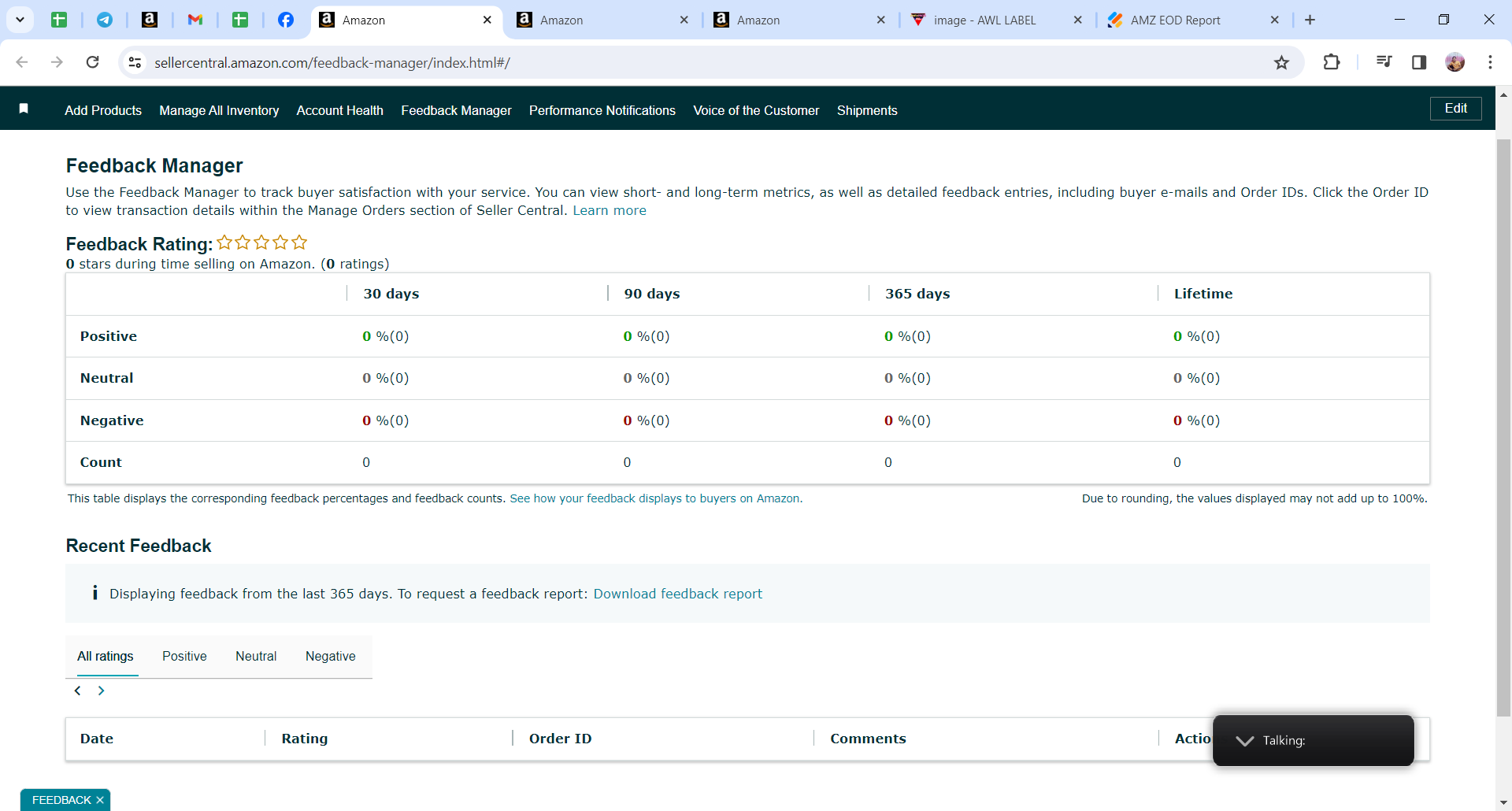The image size is (1512, 811).
Task: Open Performance Notifications
Action: click(602, 110)
